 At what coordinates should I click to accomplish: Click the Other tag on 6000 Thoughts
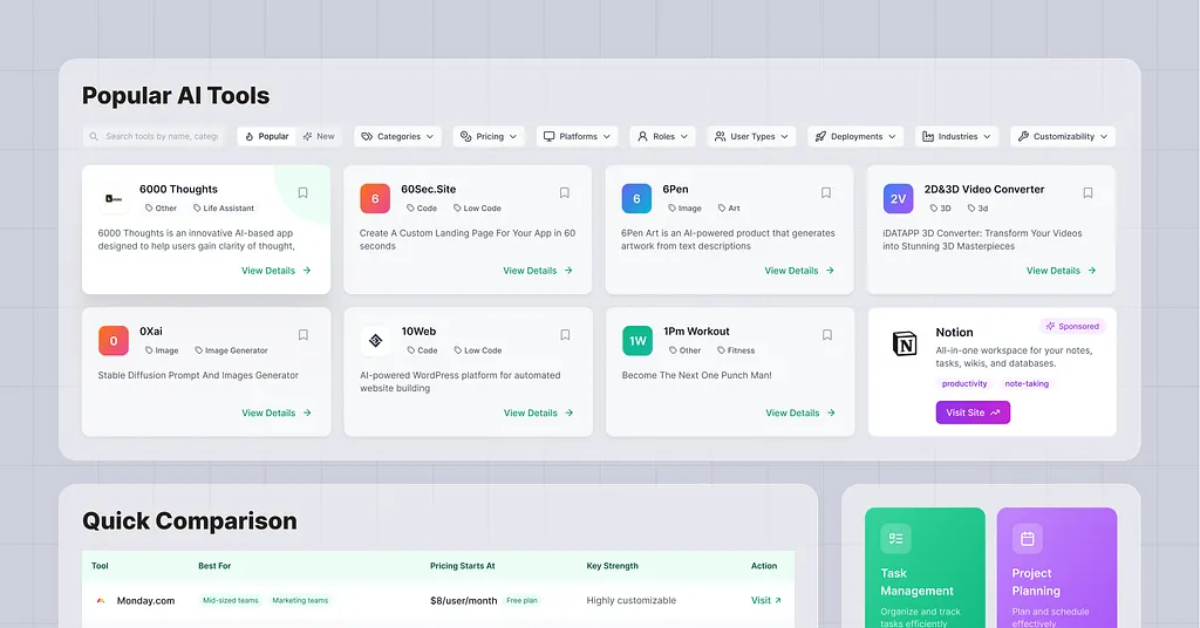(161, 208)
